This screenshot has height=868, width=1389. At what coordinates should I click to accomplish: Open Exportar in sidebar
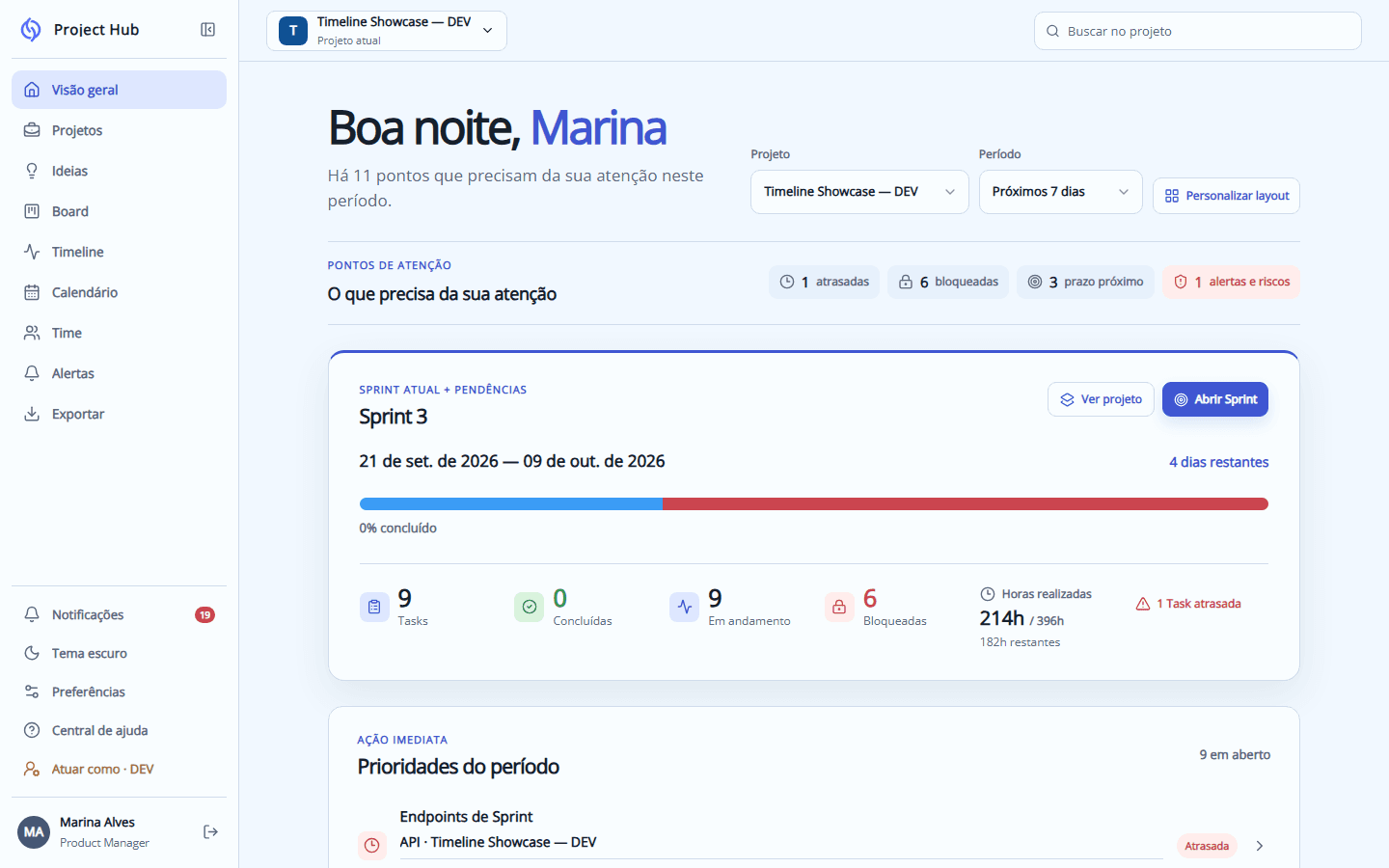point(119,414)
